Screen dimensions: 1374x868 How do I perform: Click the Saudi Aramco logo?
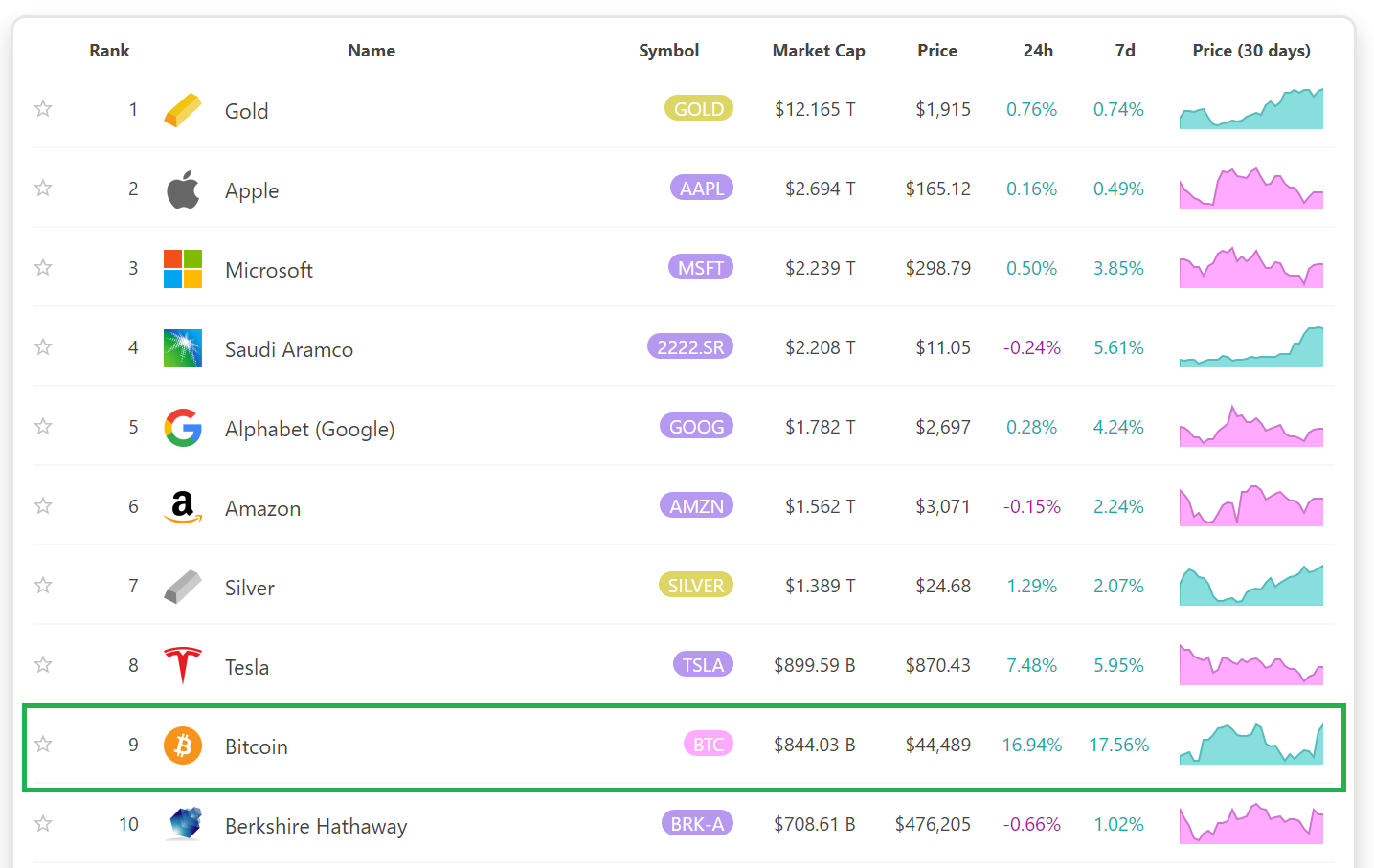click(x=183, y=348)
